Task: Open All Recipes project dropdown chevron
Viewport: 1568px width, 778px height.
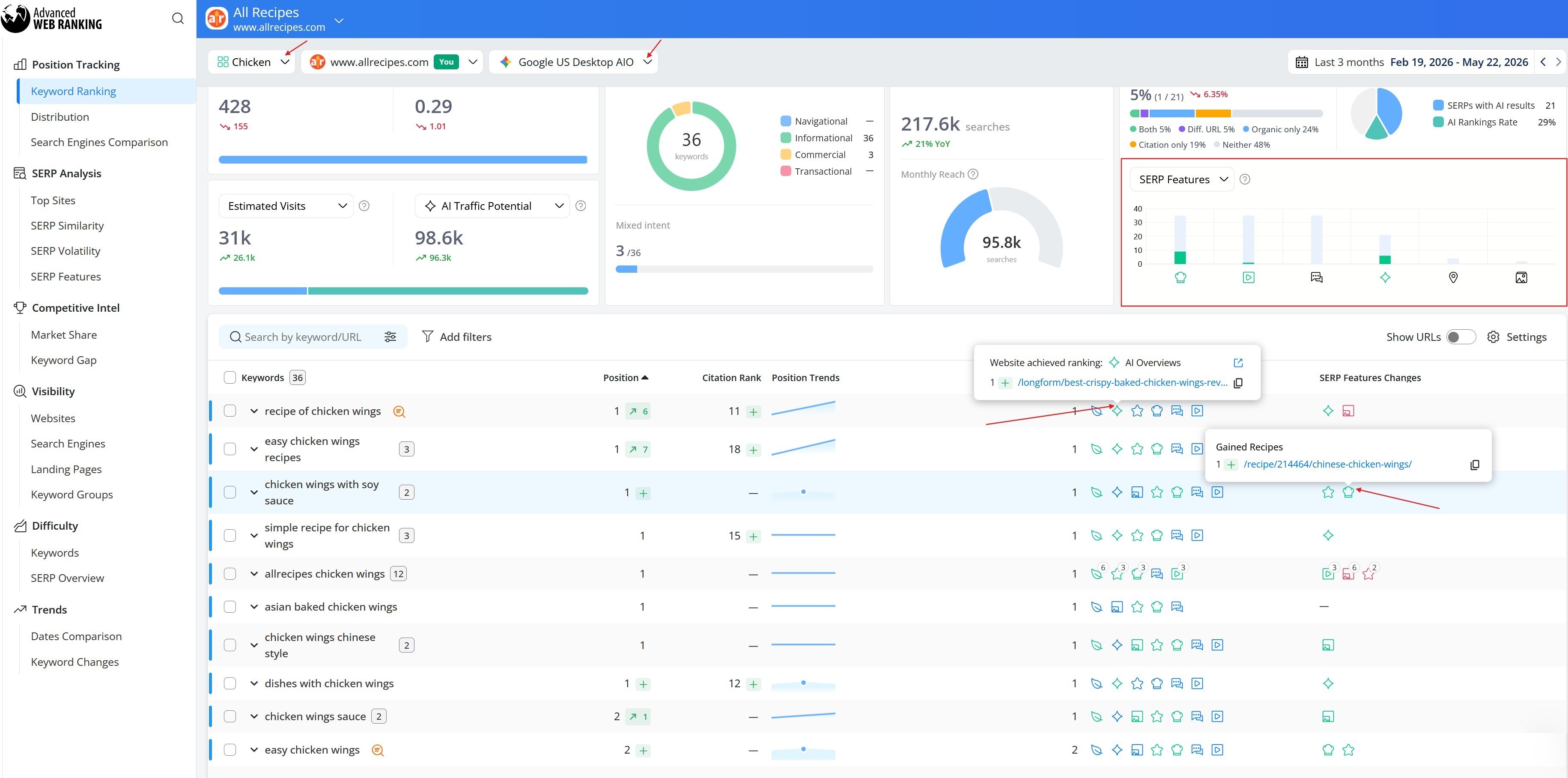Action: (x=339, y=21)
